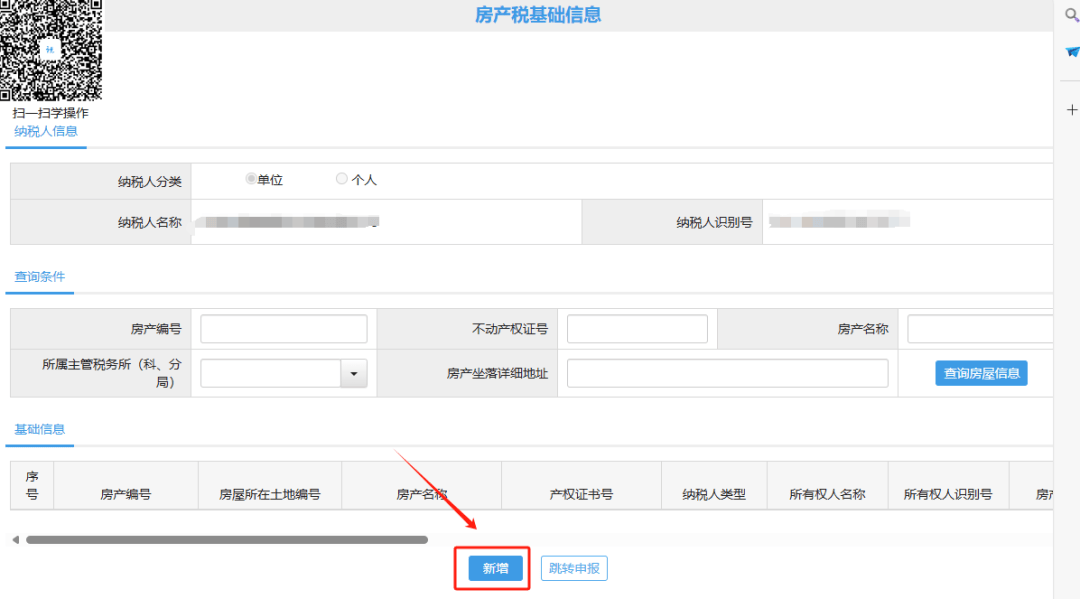This screenshot has width=1080, height=599.
Task: Click the plus icon on the right sidebar
Action: (1072, 110)
